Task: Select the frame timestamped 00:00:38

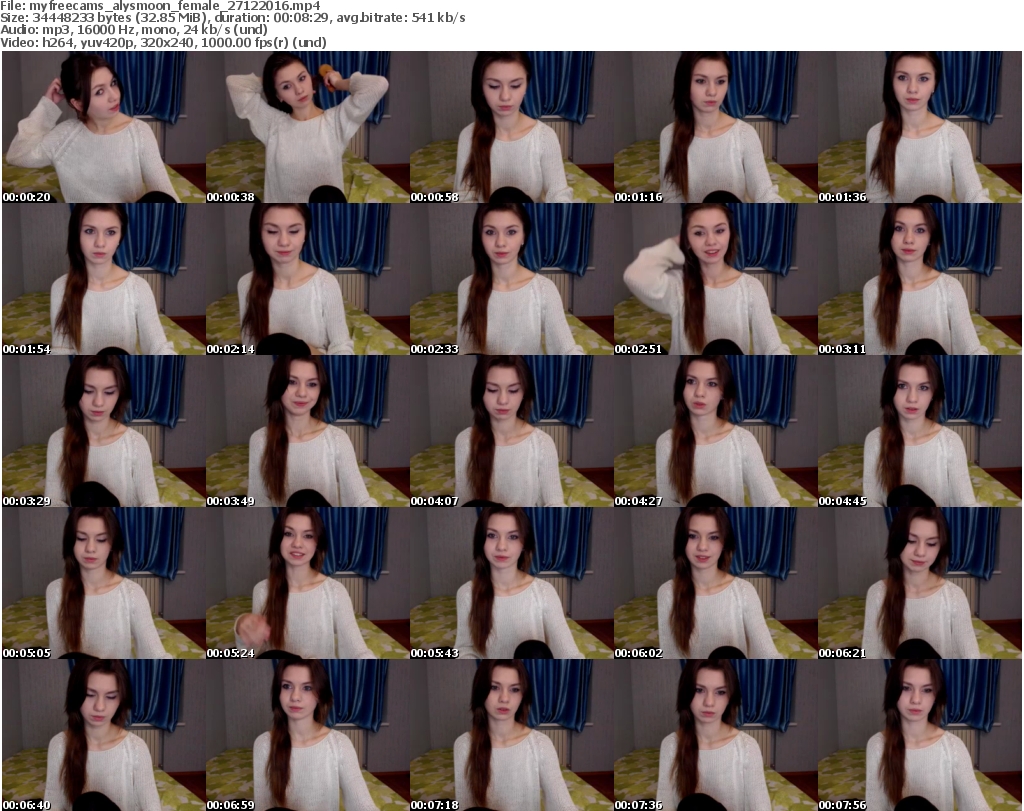Action: (x=308, y=127)
